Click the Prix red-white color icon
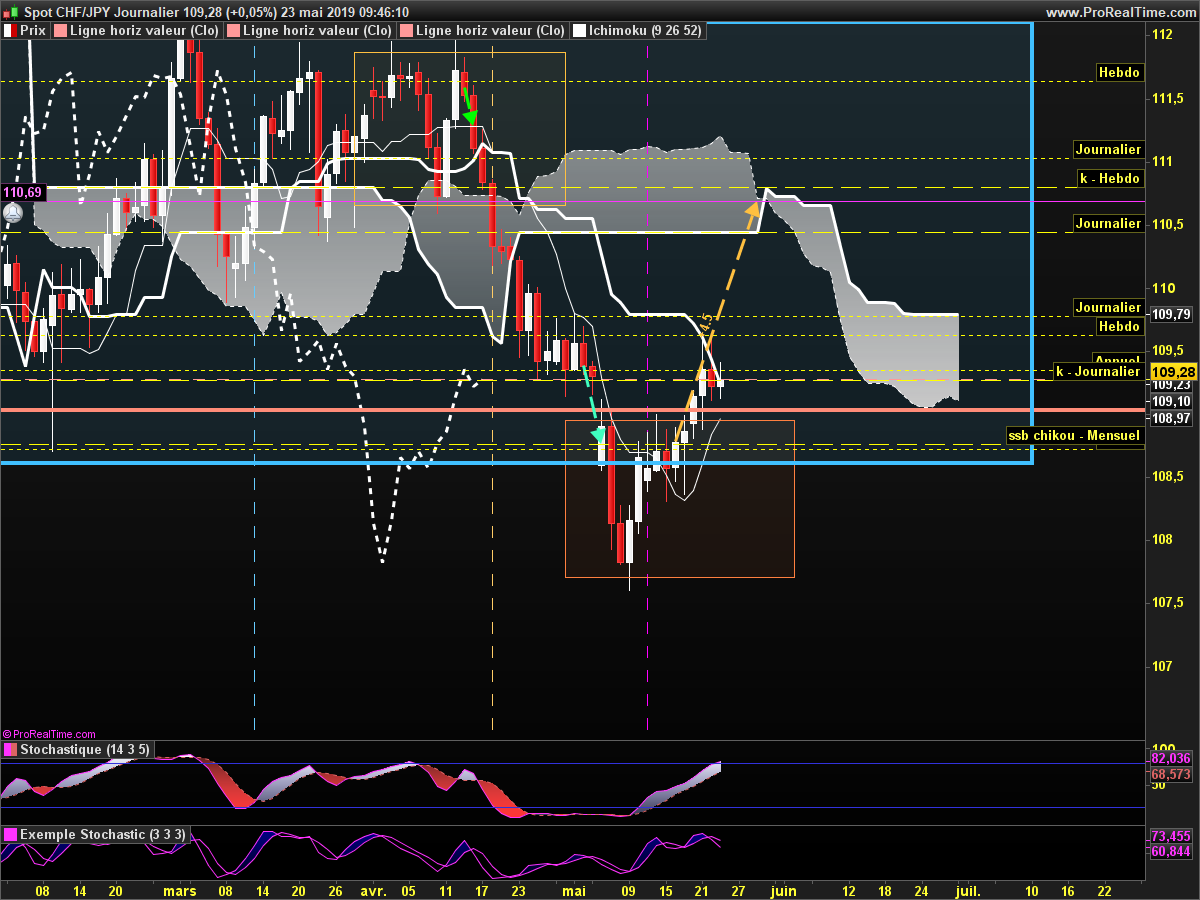The height and width of the screenshot is (900, 1200). [x=10, y=31]
